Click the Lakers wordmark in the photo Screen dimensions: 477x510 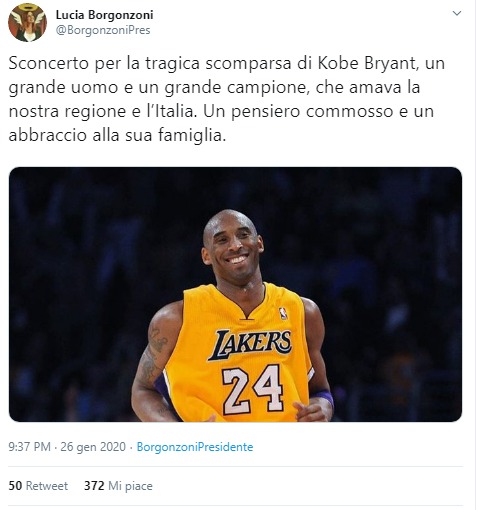pyautogui.click(x=250, y=344)
